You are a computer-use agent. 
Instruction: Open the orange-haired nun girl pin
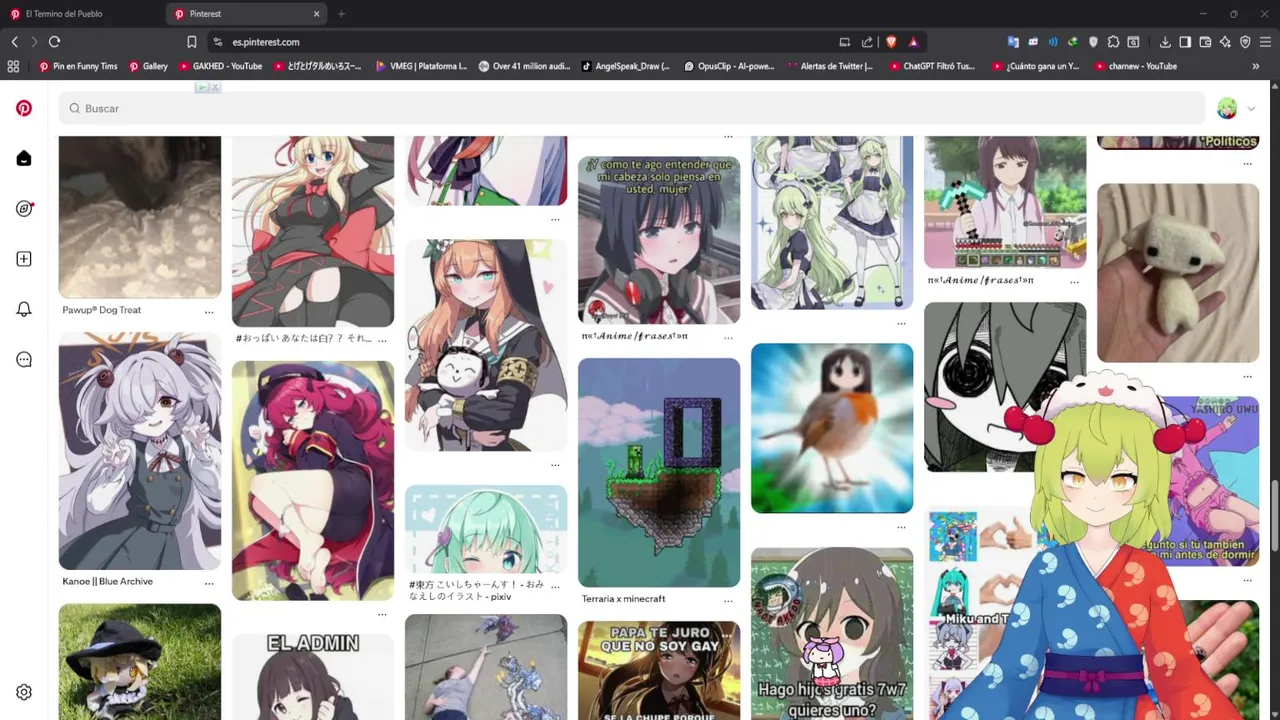486,344
